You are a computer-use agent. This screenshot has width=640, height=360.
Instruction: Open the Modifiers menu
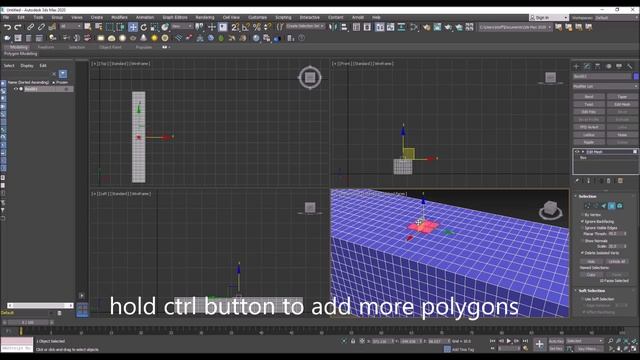[119, 18]
